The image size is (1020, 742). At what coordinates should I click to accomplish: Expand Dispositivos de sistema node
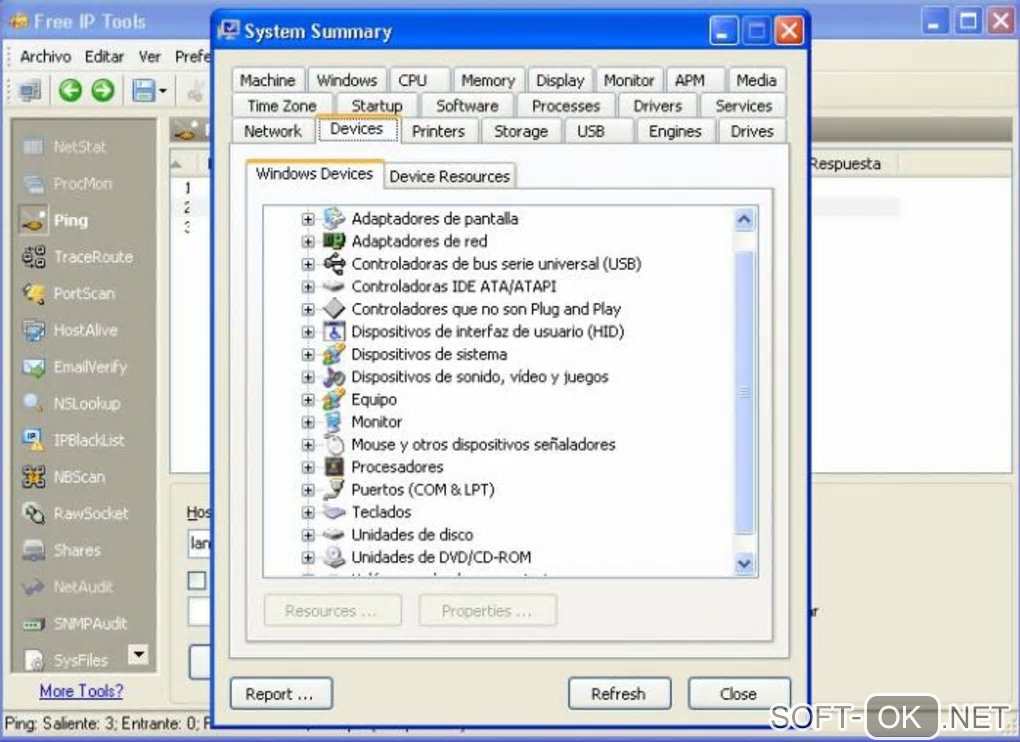(308, 354)
